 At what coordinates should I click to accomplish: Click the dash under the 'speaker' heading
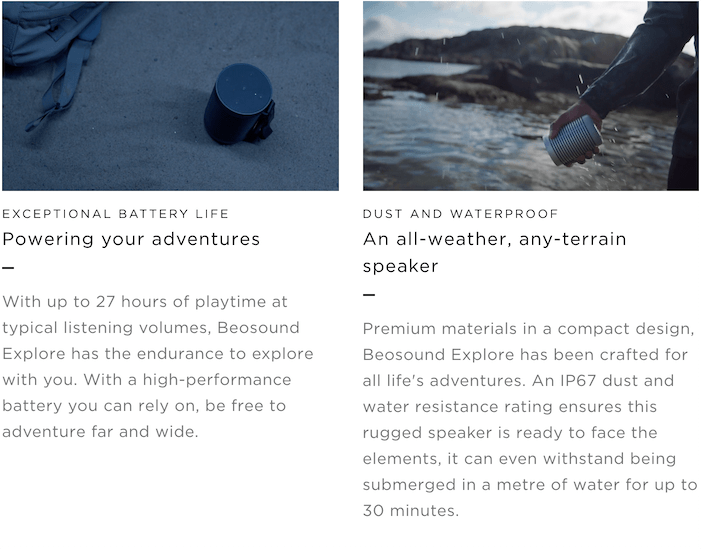[369, 295]
